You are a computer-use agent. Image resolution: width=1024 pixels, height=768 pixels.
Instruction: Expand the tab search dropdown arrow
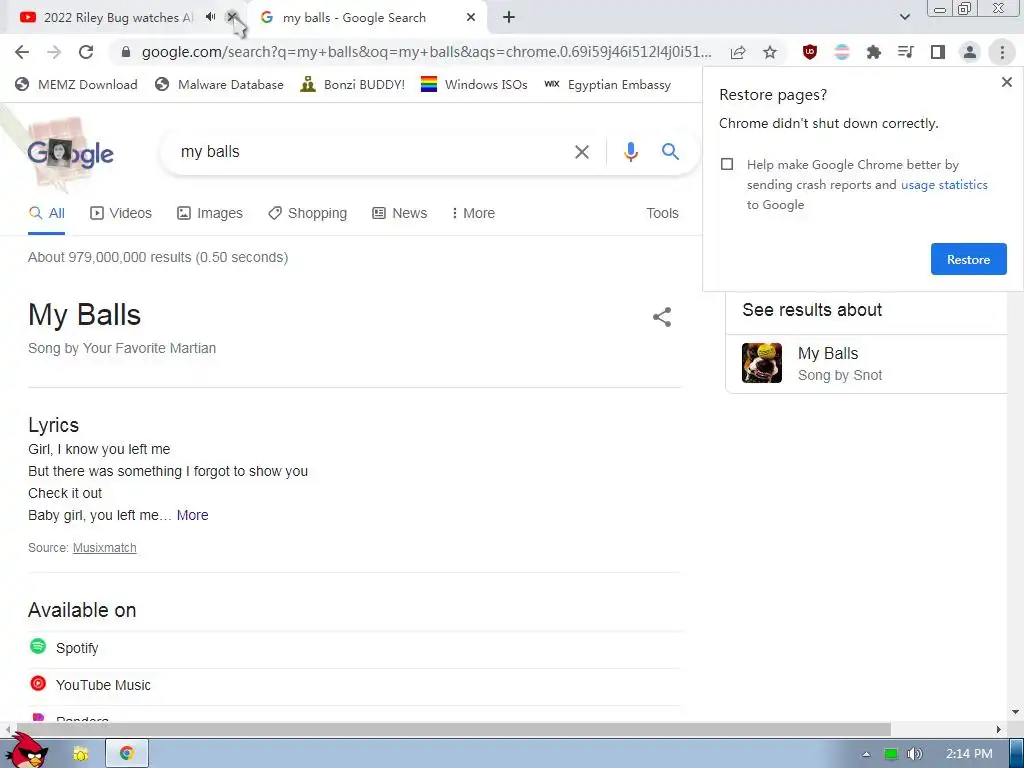click(x=904, y=18)
